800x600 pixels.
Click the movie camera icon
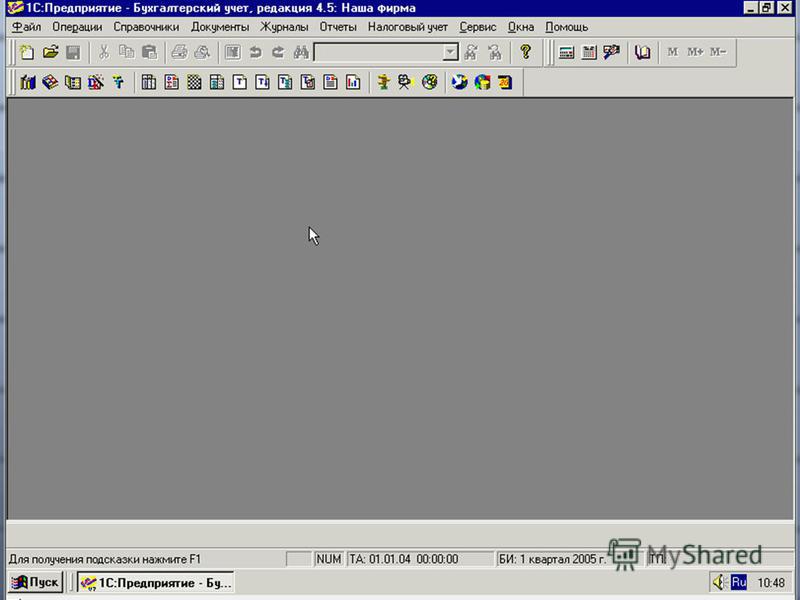click(406, 82)
